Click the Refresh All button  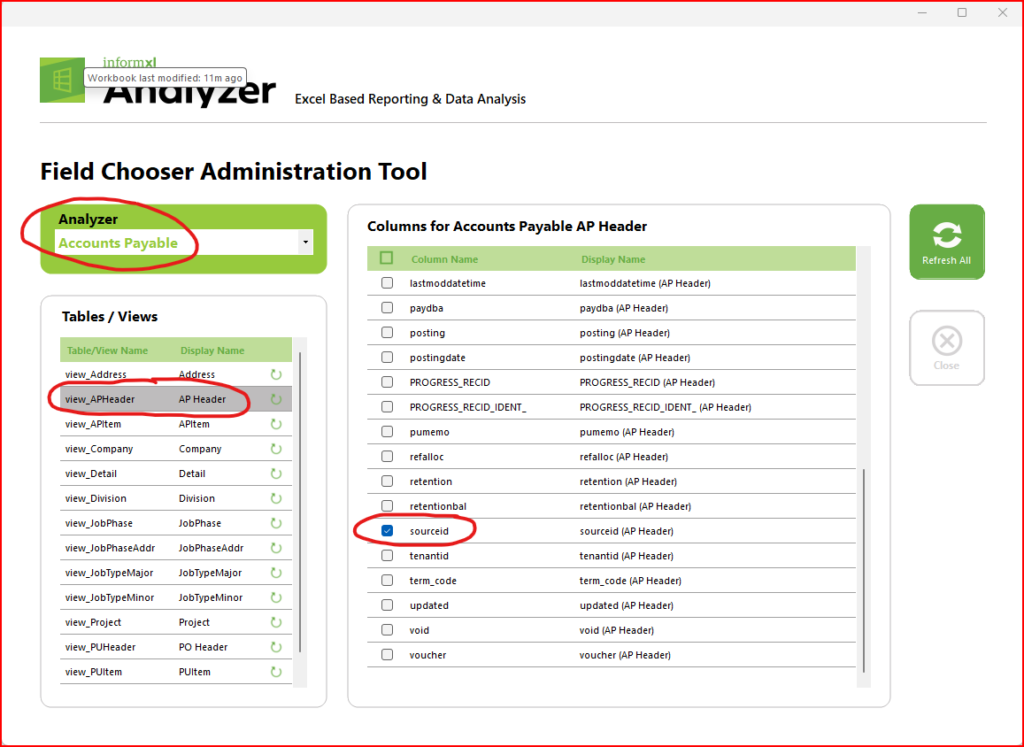point(947,242)
